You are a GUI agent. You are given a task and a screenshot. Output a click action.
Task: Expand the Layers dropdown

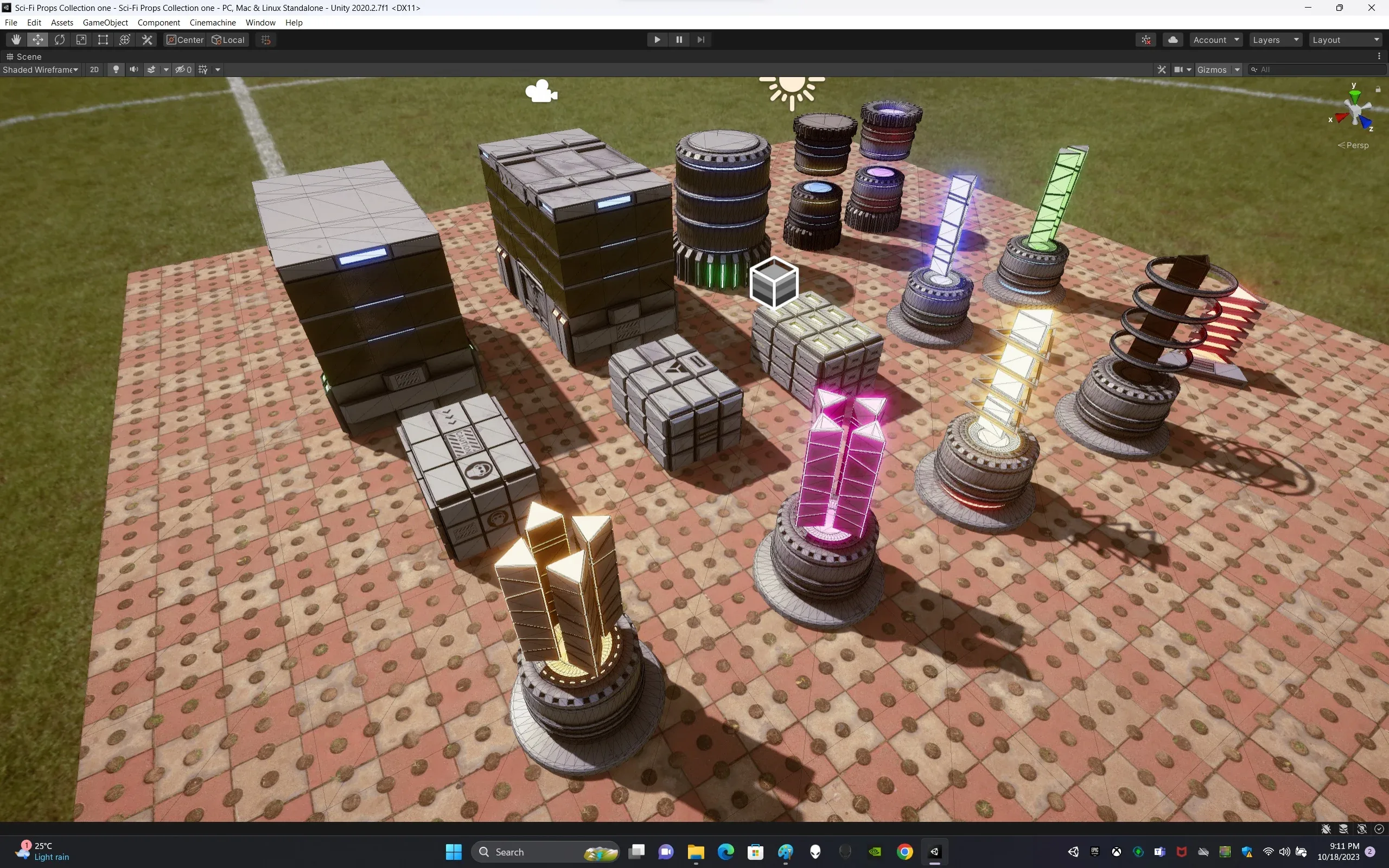pyautogui.click(x=1276, y=40)
